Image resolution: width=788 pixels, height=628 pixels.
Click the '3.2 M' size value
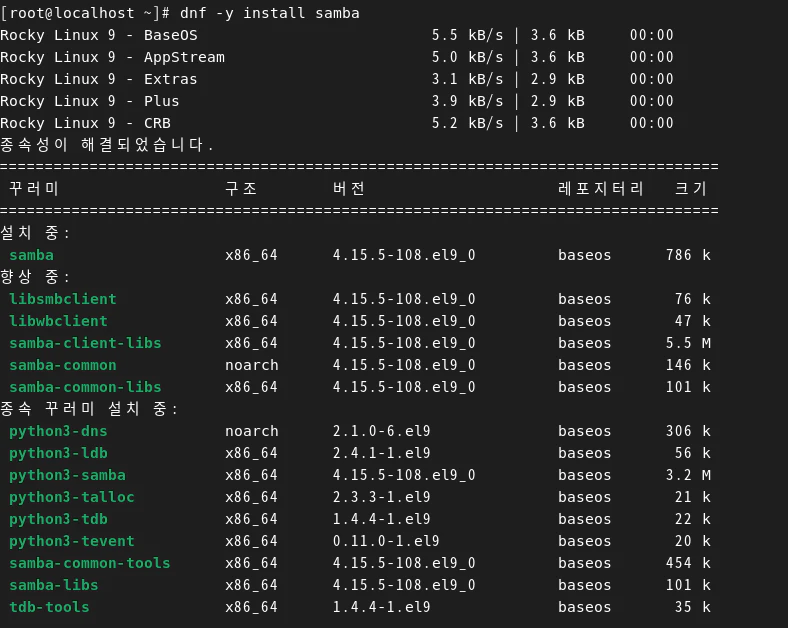point(688,476)
